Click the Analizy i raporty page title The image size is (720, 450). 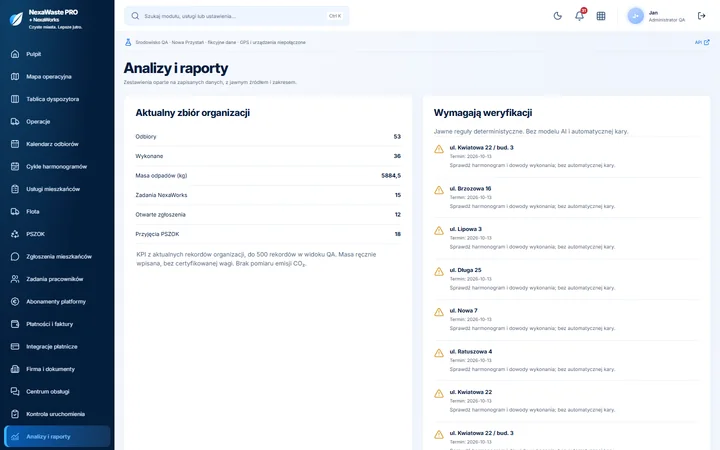point(176,68)
